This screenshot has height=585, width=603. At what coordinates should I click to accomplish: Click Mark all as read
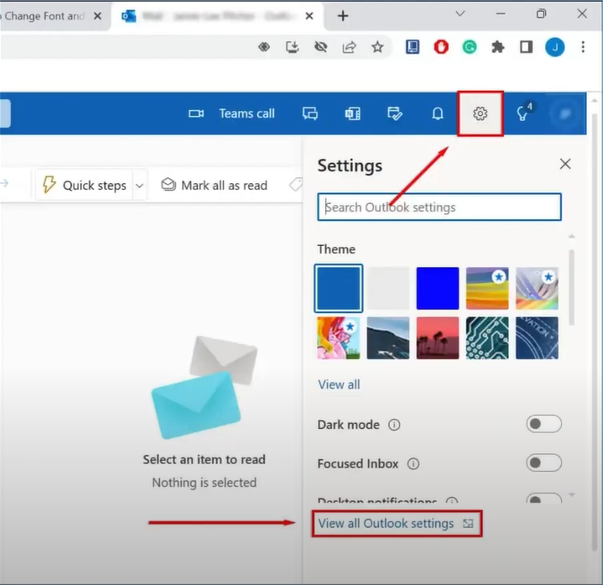pos(214,185)
